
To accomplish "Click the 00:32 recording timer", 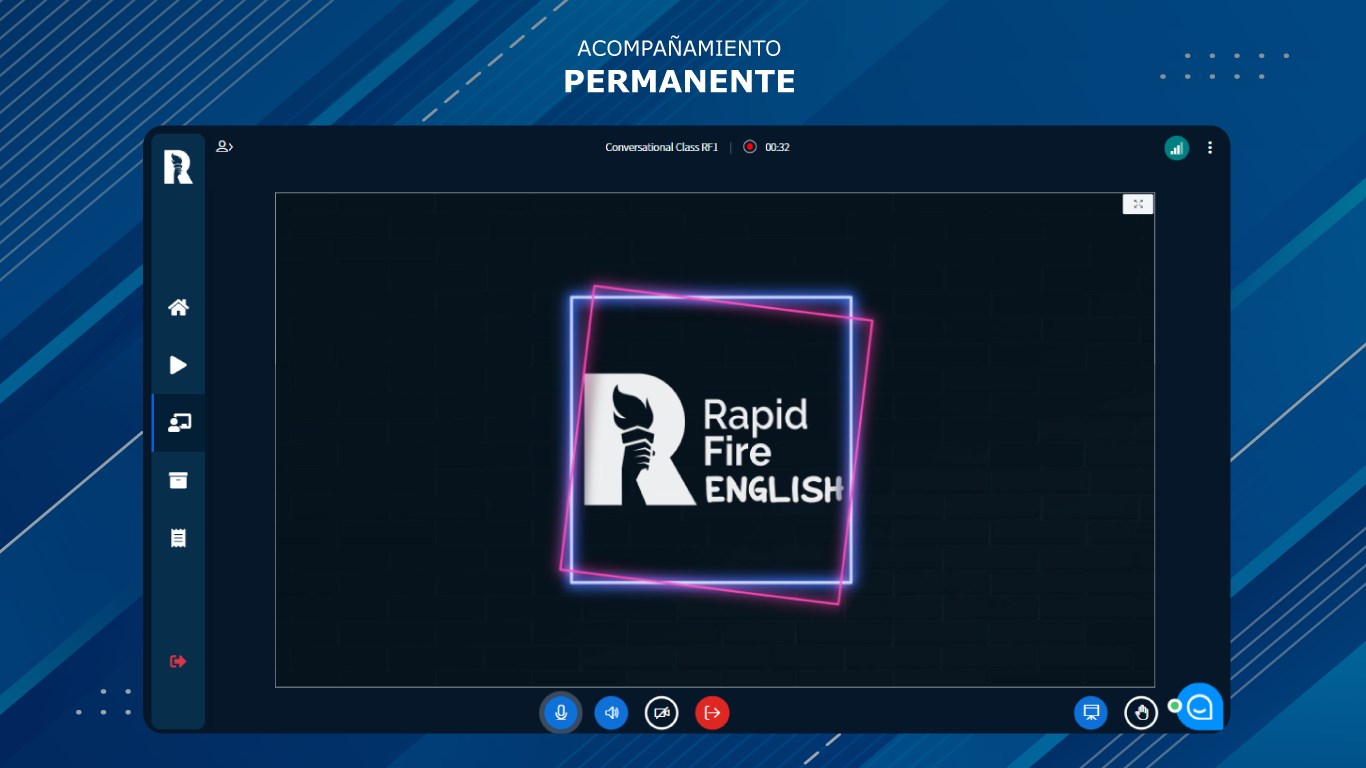I will click(x=777, y=147).
